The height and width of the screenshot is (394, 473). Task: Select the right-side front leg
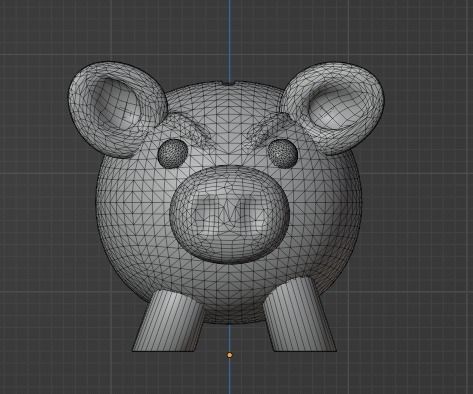(299, 315)
